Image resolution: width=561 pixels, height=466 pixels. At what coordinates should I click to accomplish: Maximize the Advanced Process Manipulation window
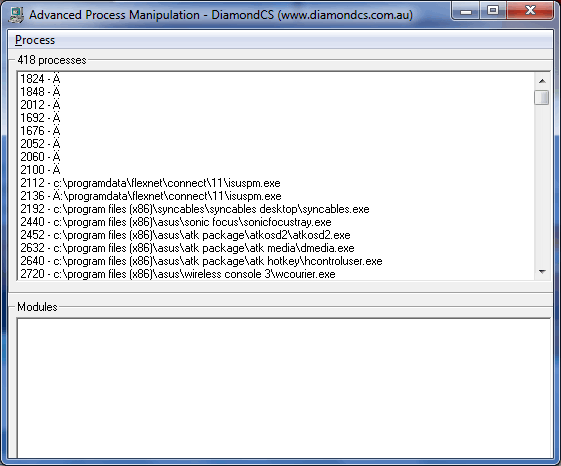point(493,11)
